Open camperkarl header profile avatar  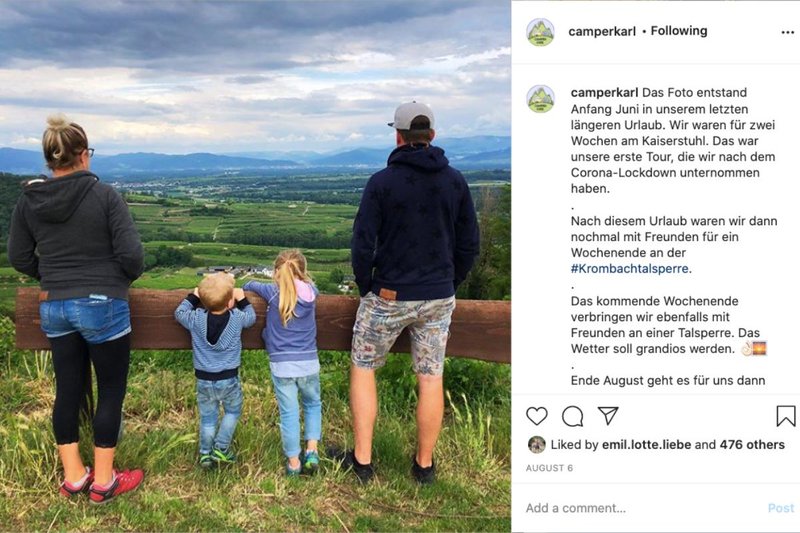pos(540,32)
